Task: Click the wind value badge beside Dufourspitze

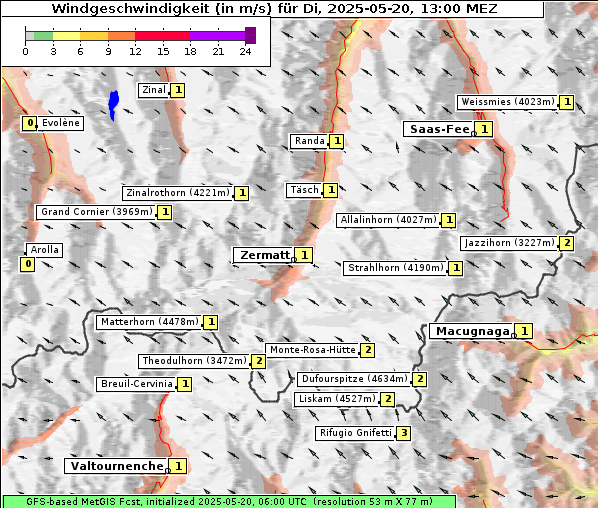Action: (419, 379)
